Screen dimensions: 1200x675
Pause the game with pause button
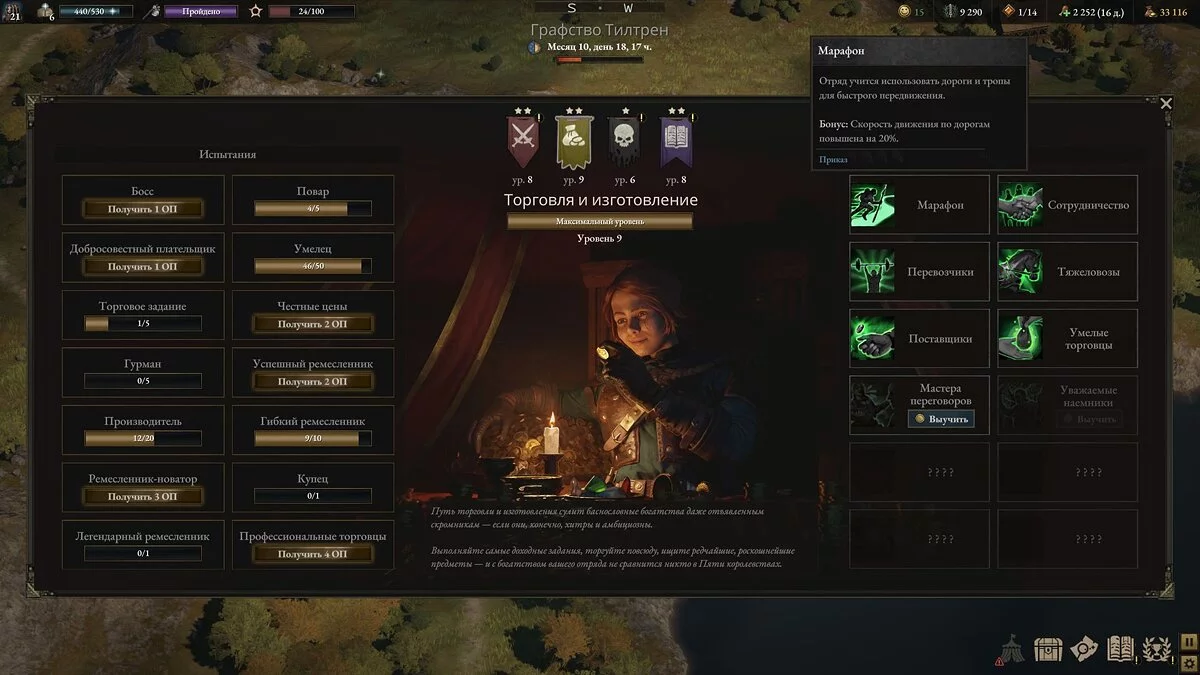(1189, 641)
